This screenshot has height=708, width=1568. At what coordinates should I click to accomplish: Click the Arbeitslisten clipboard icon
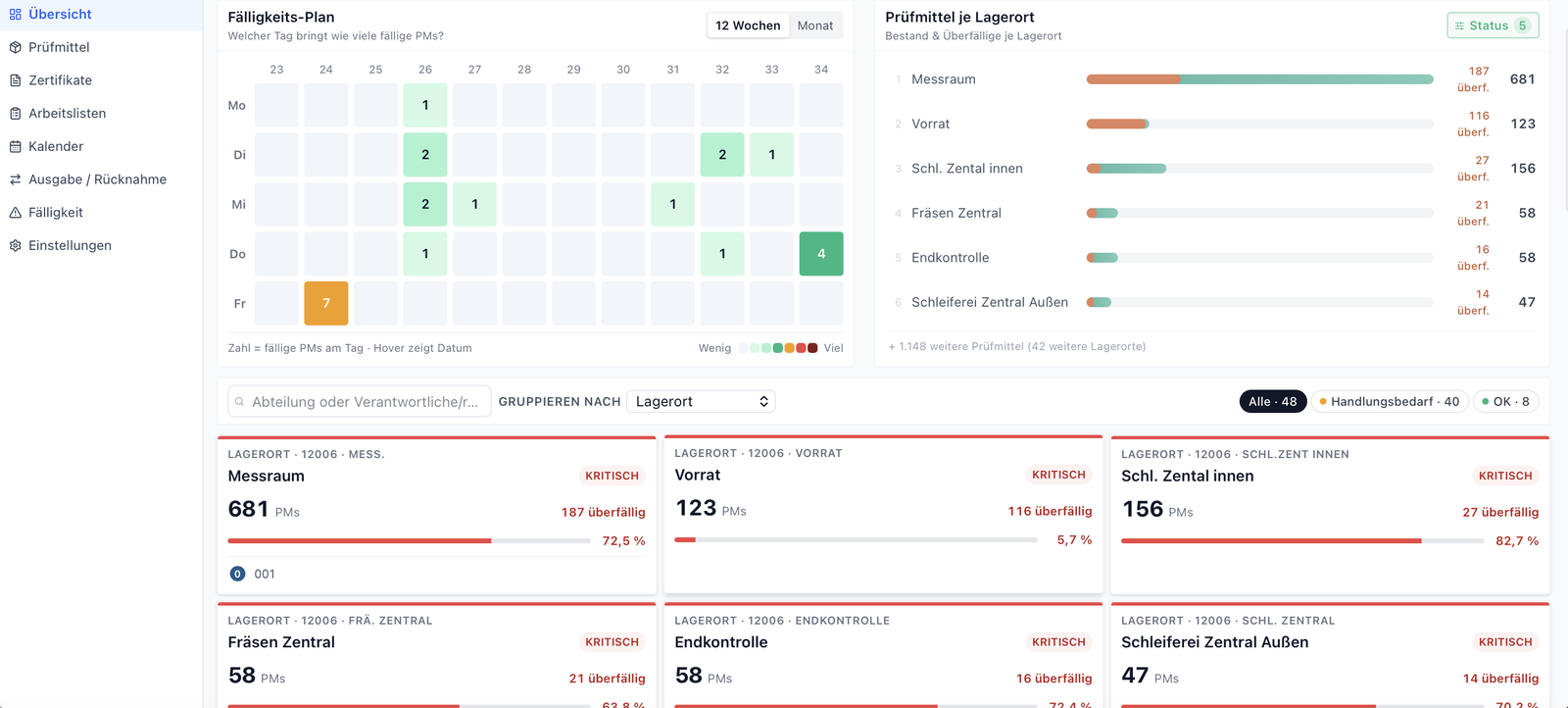(15, 114)
